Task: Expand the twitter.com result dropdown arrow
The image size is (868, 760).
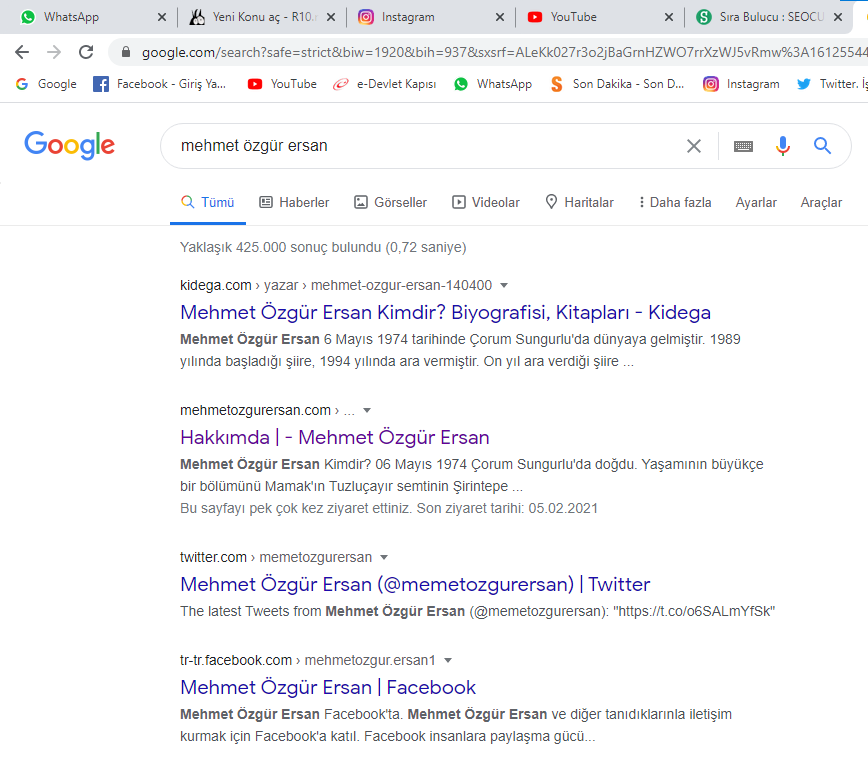Action: click(384, 557)
